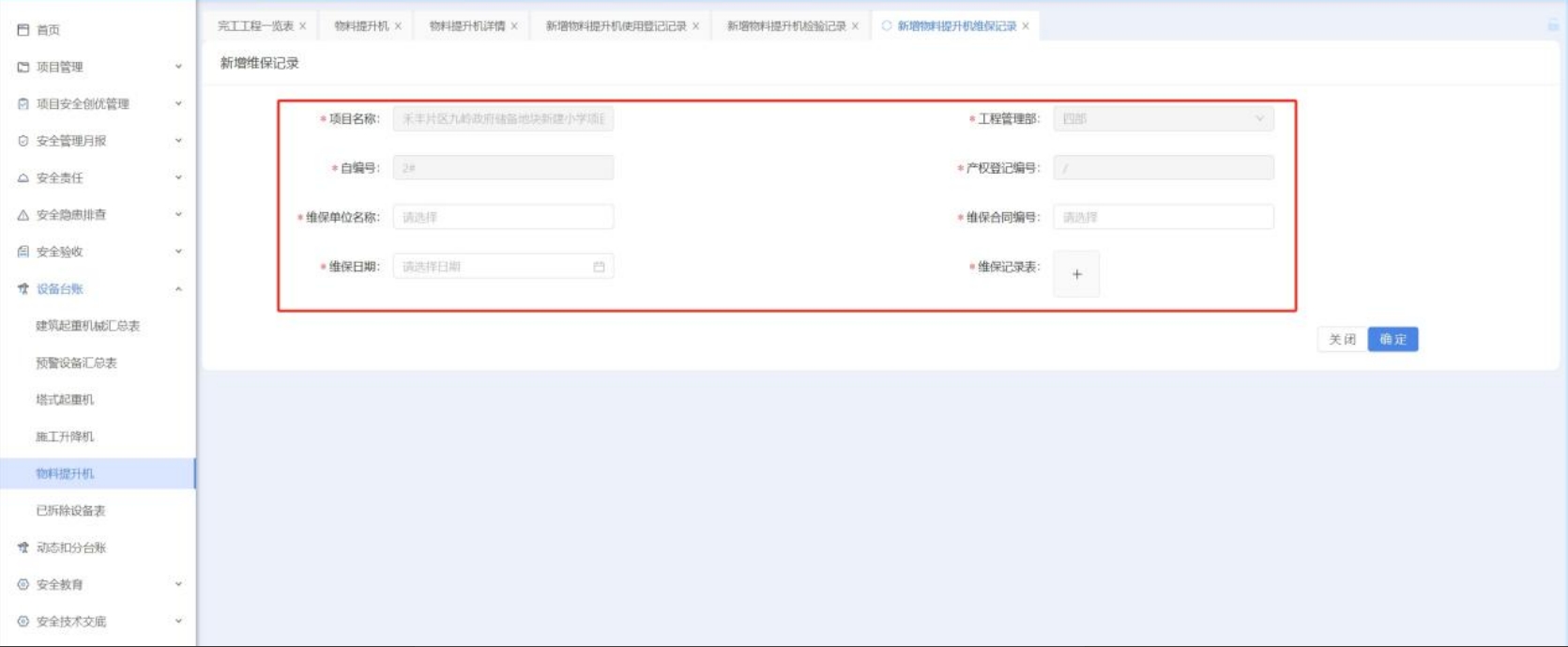Switch to the 新增物料提升机检验记录 tab
This screenshot has width=1568, height=647.
tap(785, 26)
